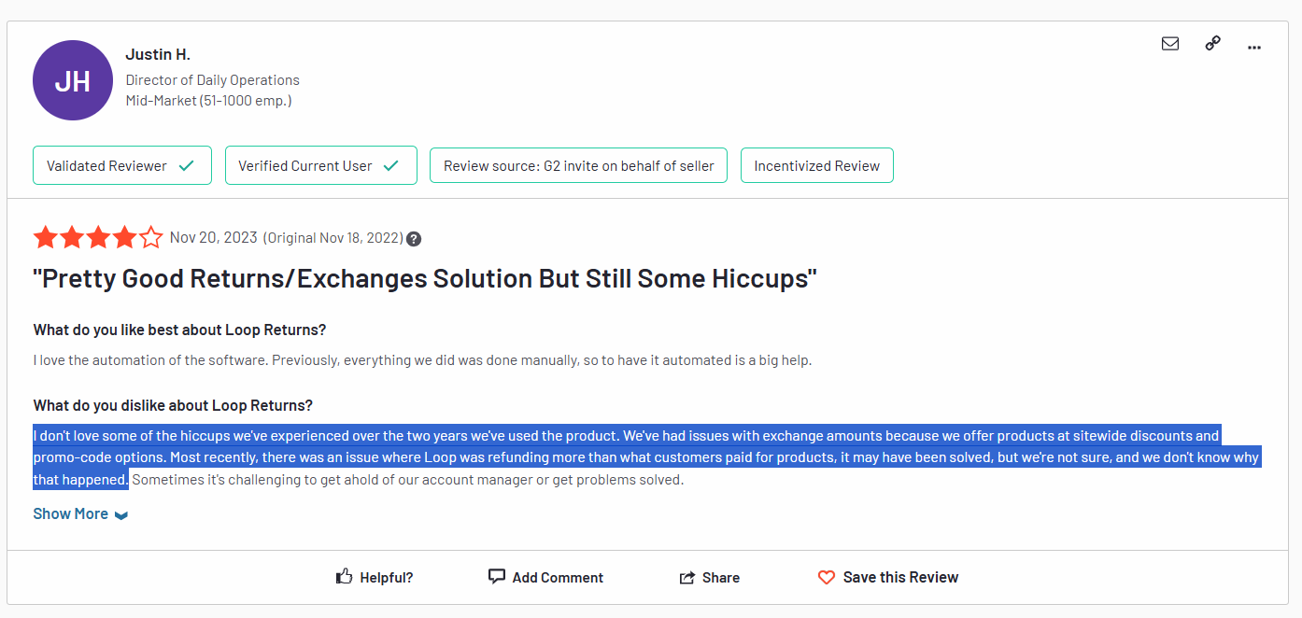Screen dimensions: 1302x618
Task: Click the JH reviewer avatar
Action: pos(72,80)
